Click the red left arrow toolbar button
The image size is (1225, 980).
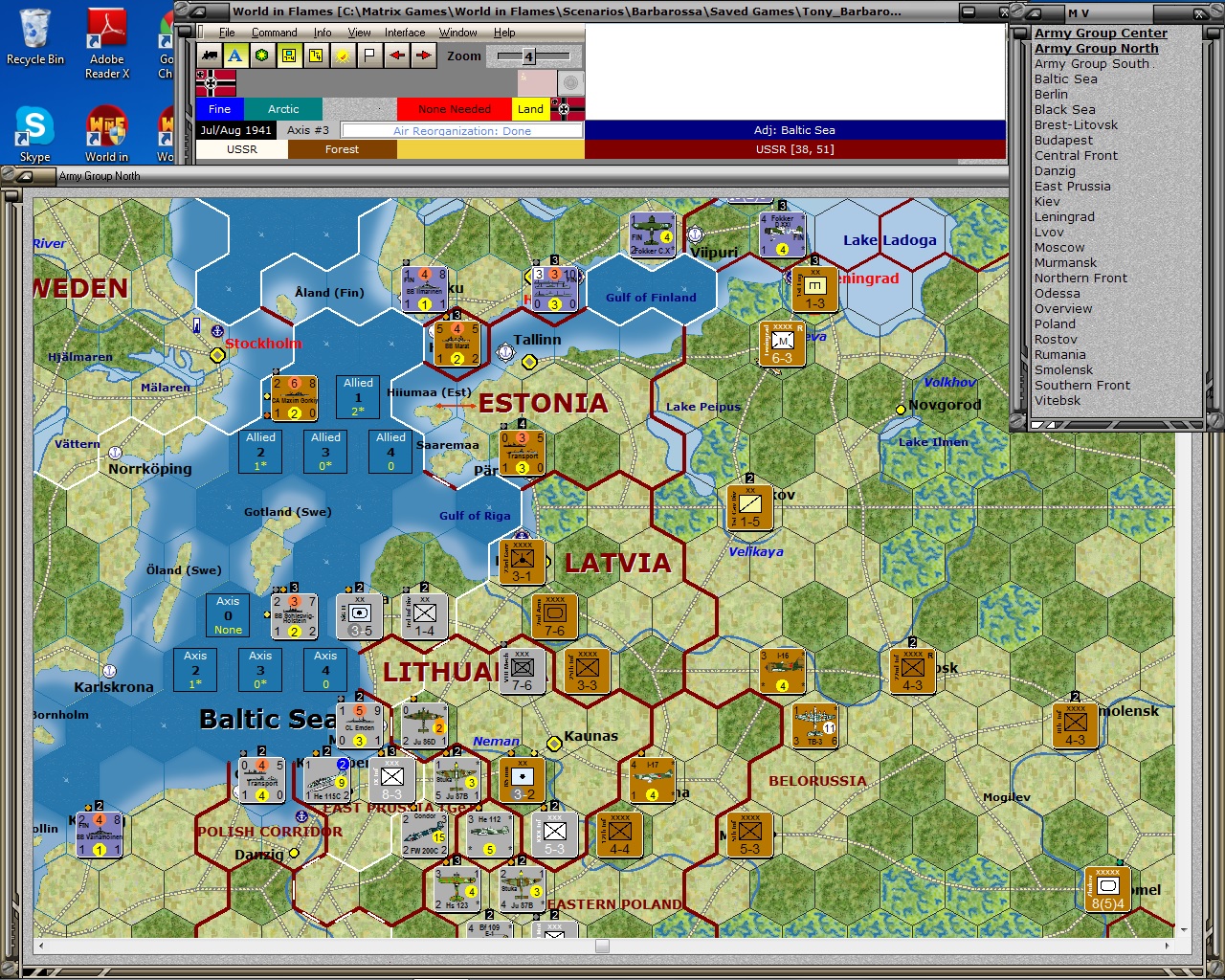pyautogui.click(x=396, y=56)
